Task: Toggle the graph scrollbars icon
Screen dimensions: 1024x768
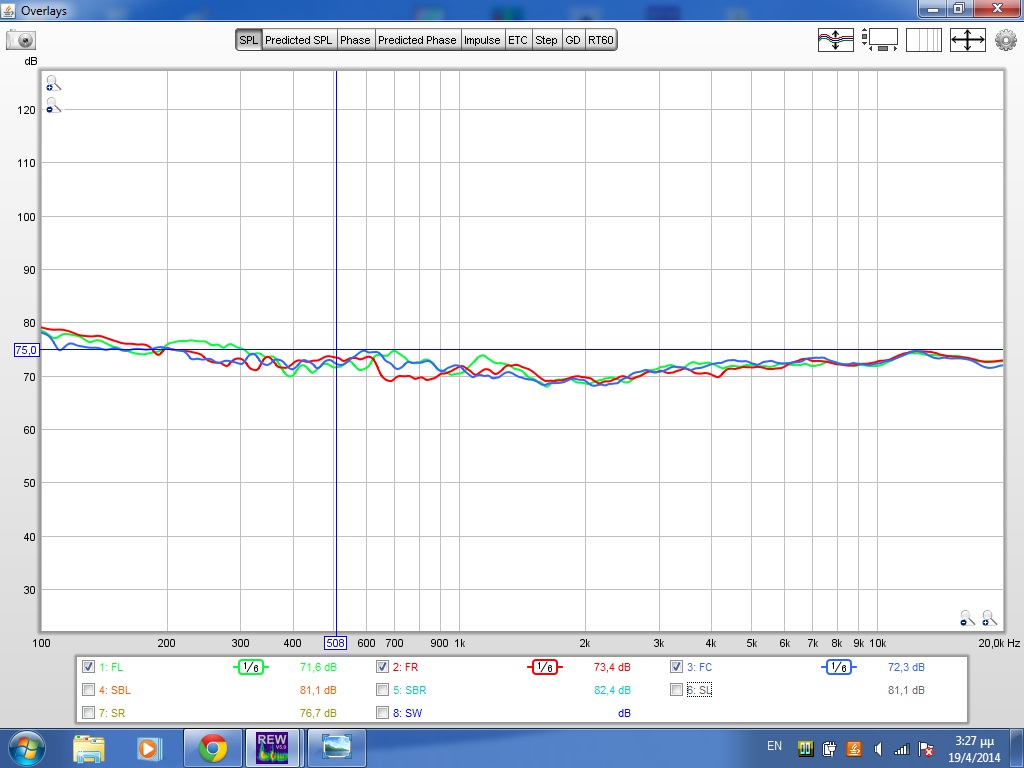Action: [882, 40]
